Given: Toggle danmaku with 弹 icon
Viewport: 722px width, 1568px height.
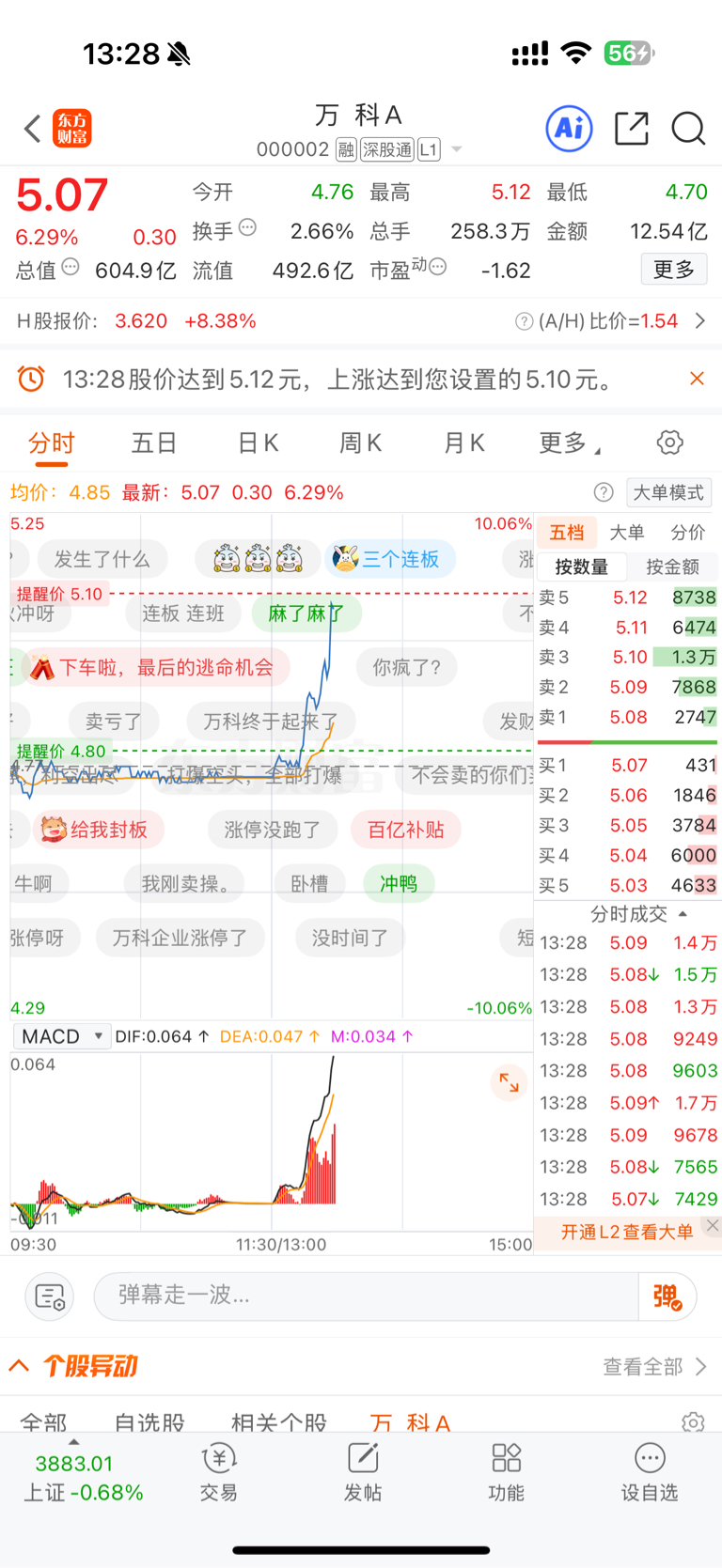Looking at the screenshot, I should click(x=667, y=1297).
